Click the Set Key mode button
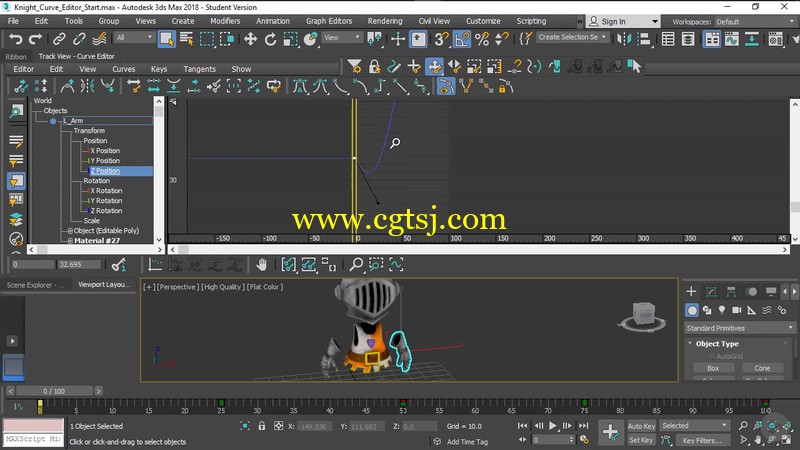Image resolution: width=800 pixels, height=450 pixels. tap(641, 440)
